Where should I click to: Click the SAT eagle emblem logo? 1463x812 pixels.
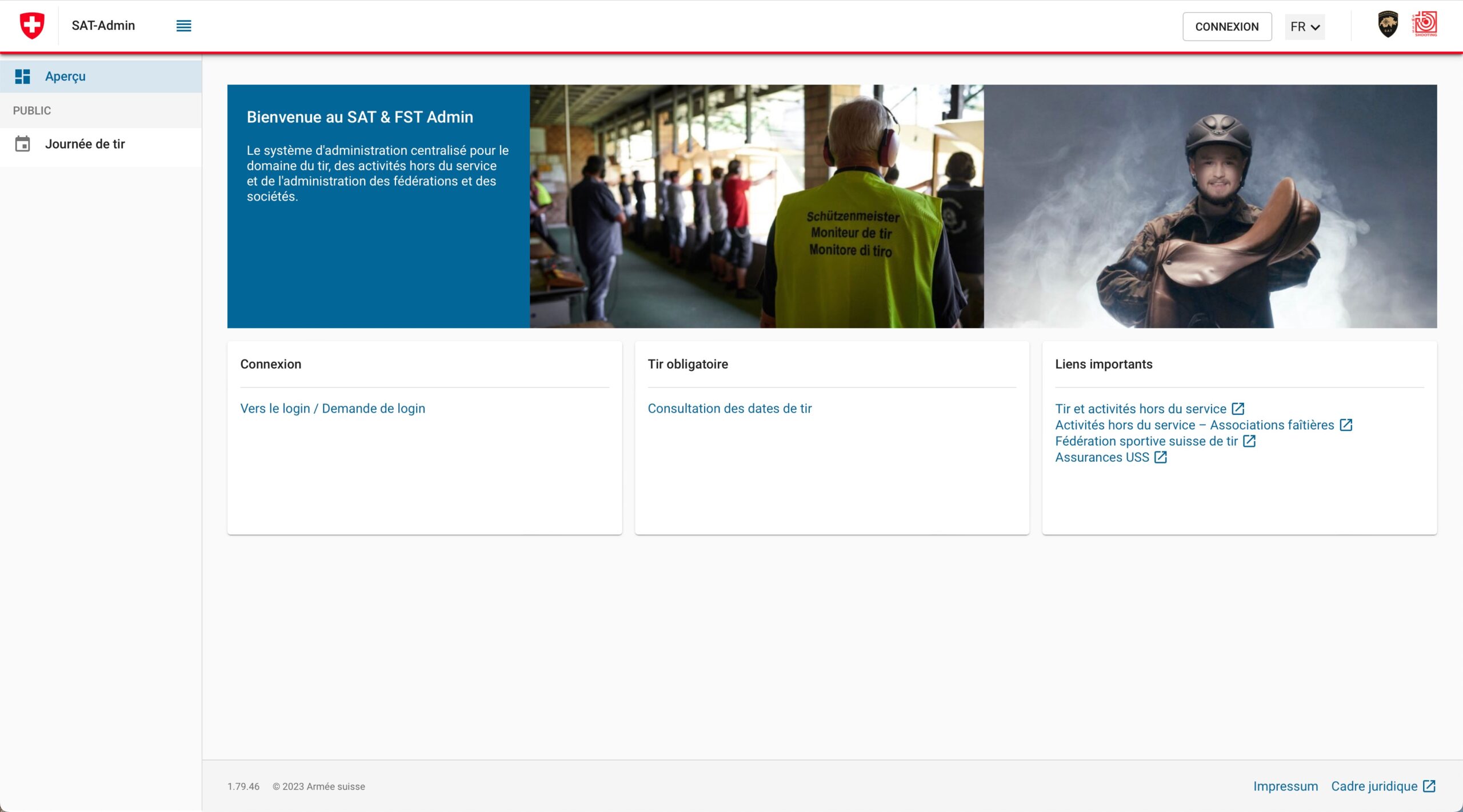click(x=1388, y=25)
